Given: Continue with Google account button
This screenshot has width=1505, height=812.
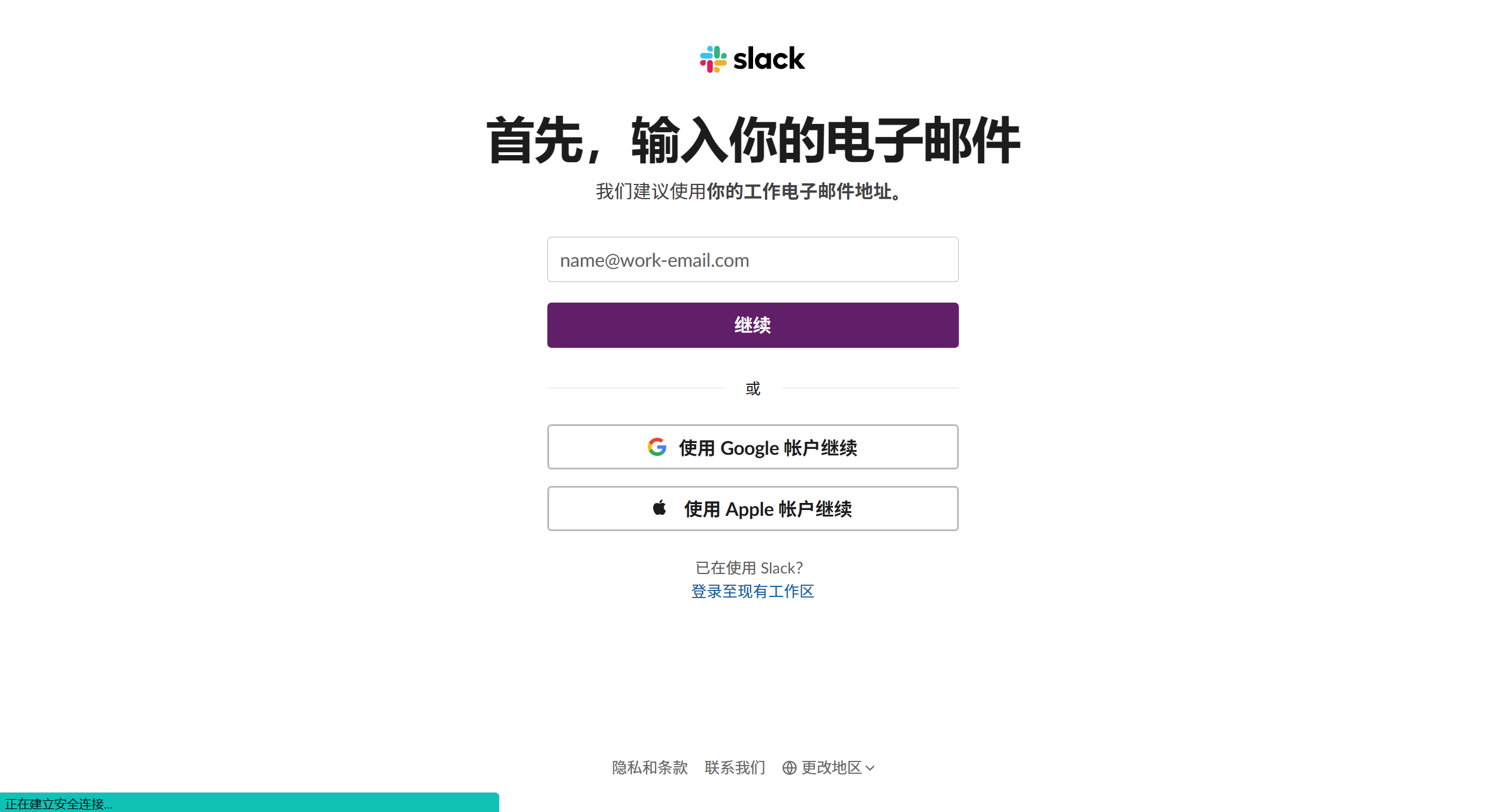Looking at the screenshot, I should click(752, 447).
